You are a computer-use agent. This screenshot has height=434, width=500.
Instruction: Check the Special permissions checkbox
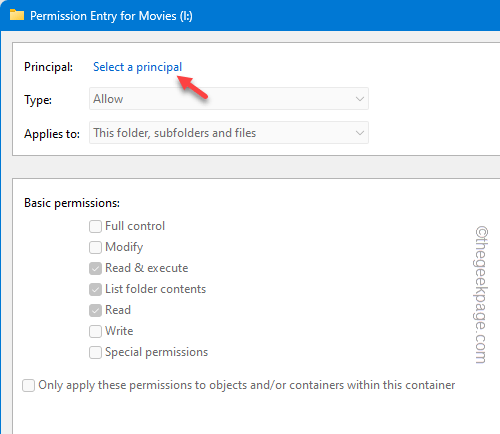pos(95,352)
